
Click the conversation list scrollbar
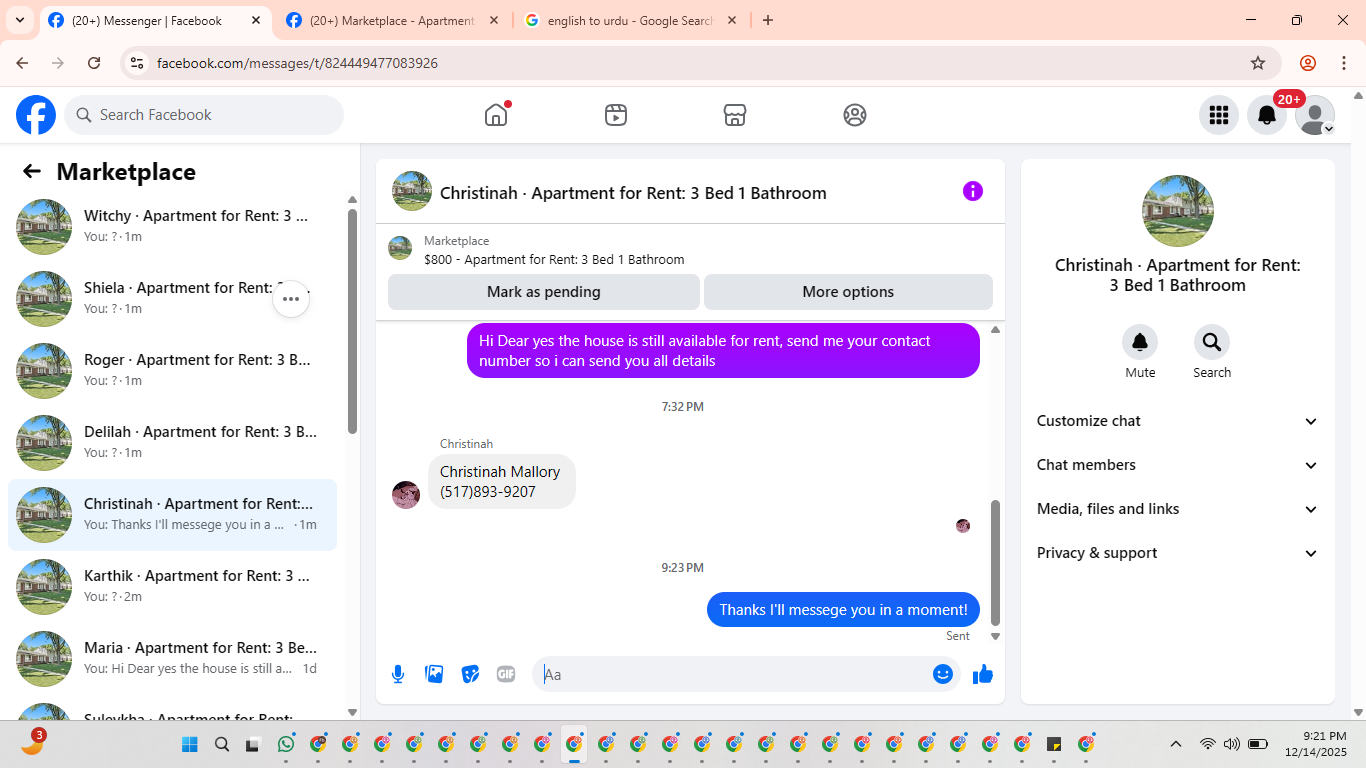point(352,320)
